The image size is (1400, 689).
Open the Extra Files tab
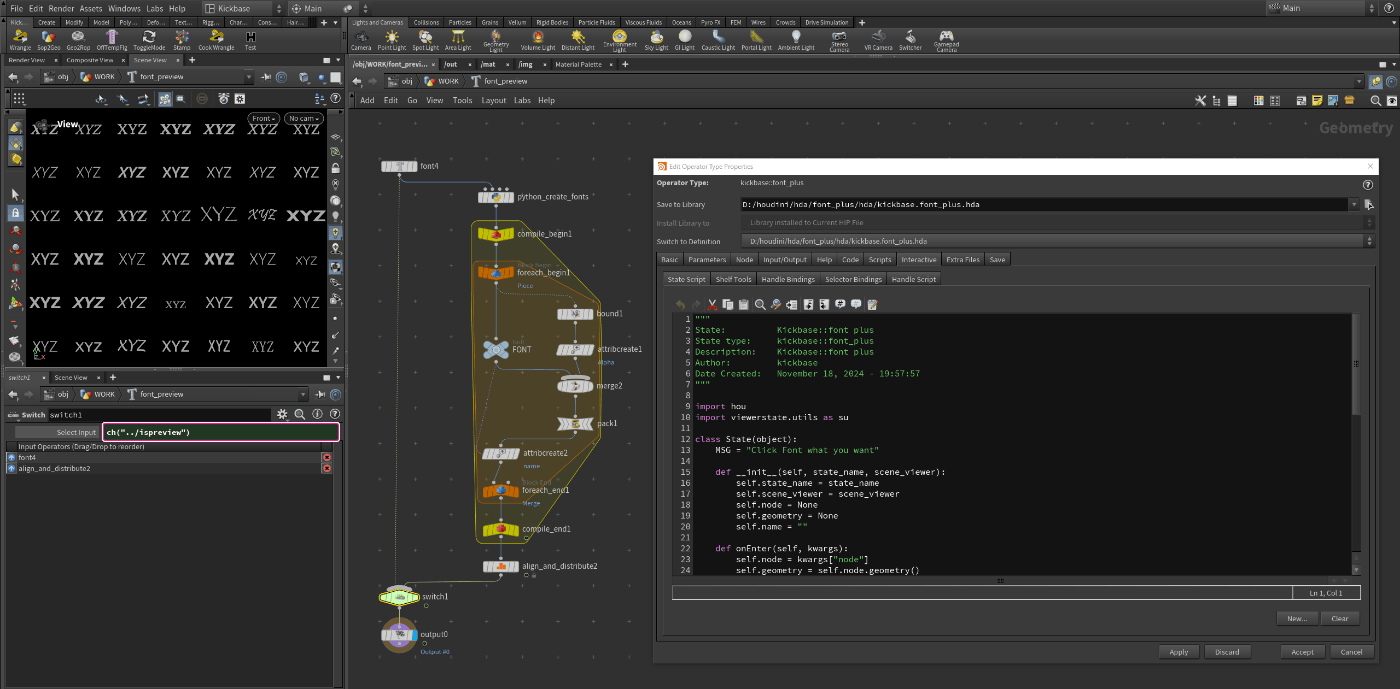[x=962, y=259]
